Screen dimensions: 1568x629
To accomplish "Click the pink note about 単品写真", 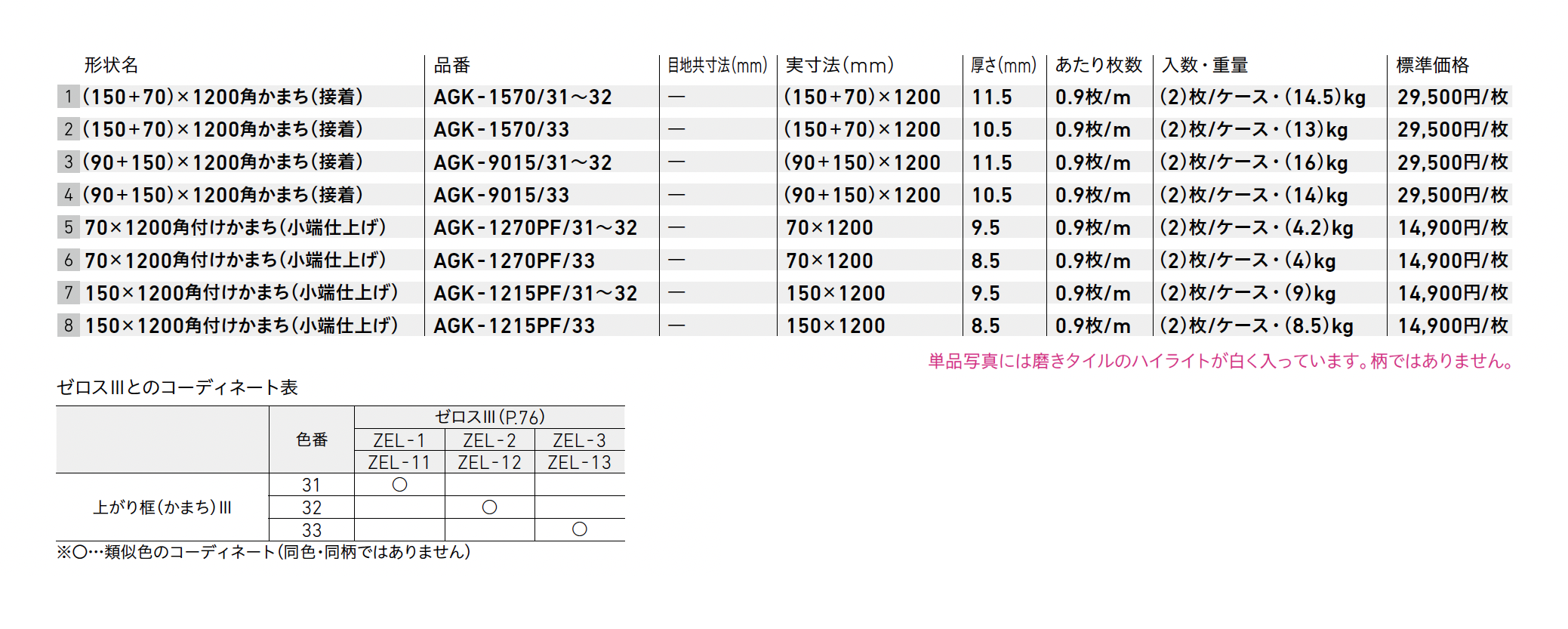I will (x=1220, y=362).
